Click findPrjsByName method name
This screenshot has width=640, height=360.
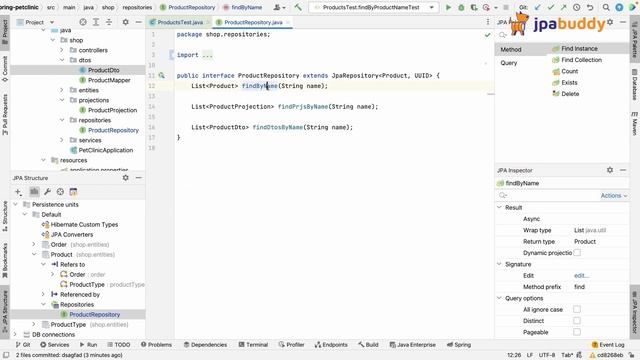(x=303, y=107)
